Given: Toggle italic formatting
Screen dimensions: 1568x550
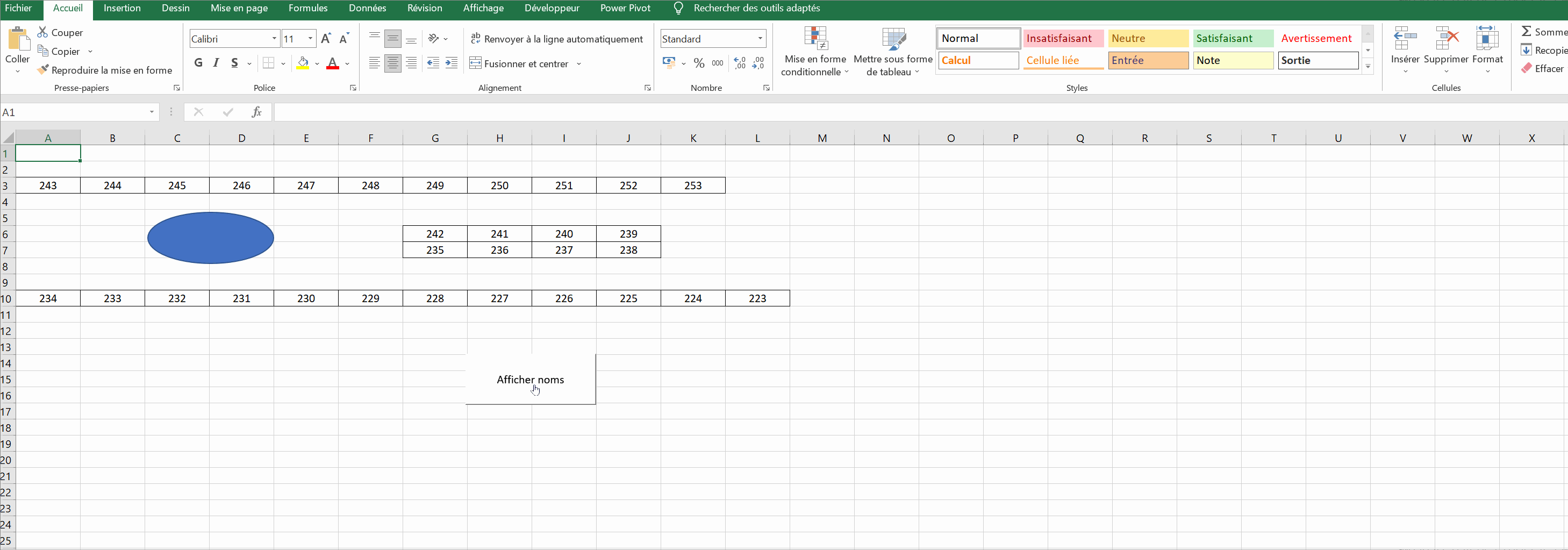Looking at the screenshot, I should (x=216, y=63).
